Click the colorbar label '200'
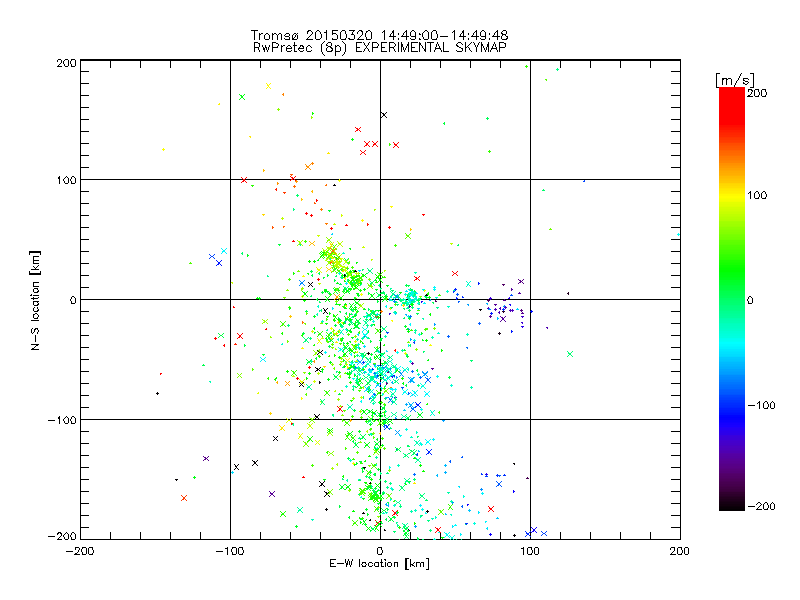800x600 pixels. [x=757, y=93]
